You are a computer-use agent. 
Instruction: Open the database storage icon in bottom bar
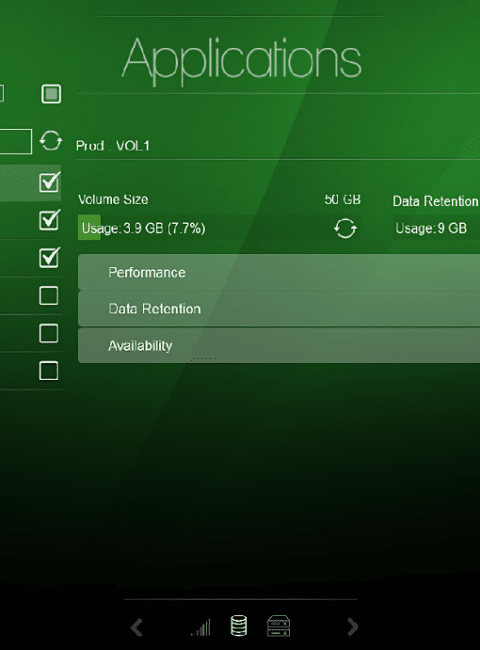(x=239, y=626)
